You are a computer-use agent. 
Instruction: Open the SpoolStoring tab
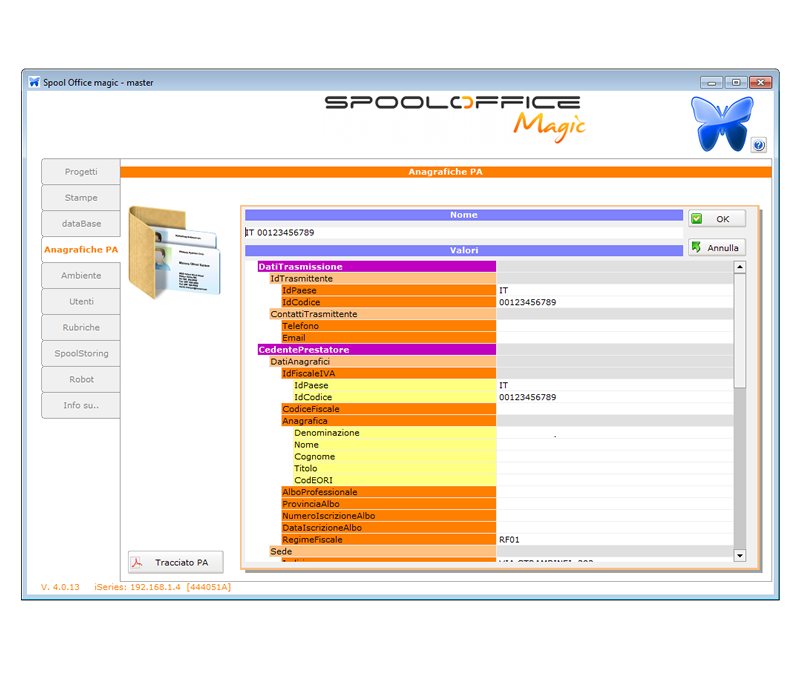(x=81, y=354)
